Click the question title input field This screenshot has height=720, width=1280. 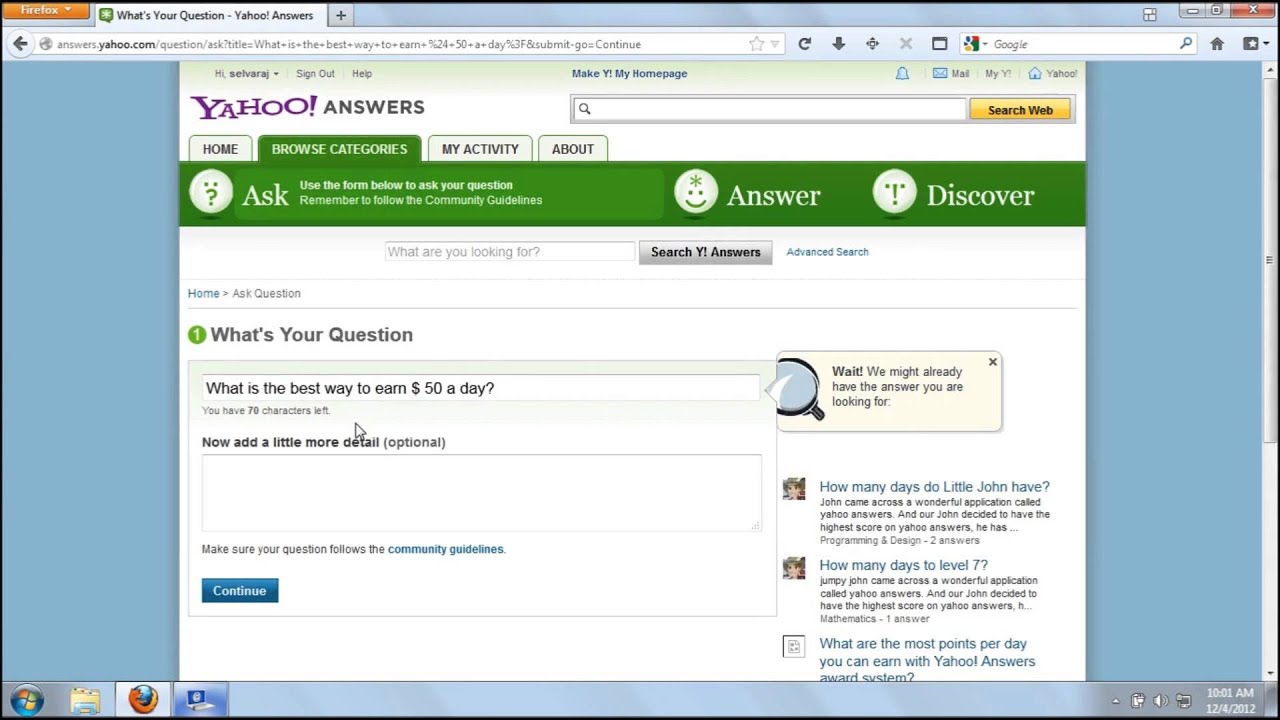pos(481,388)
